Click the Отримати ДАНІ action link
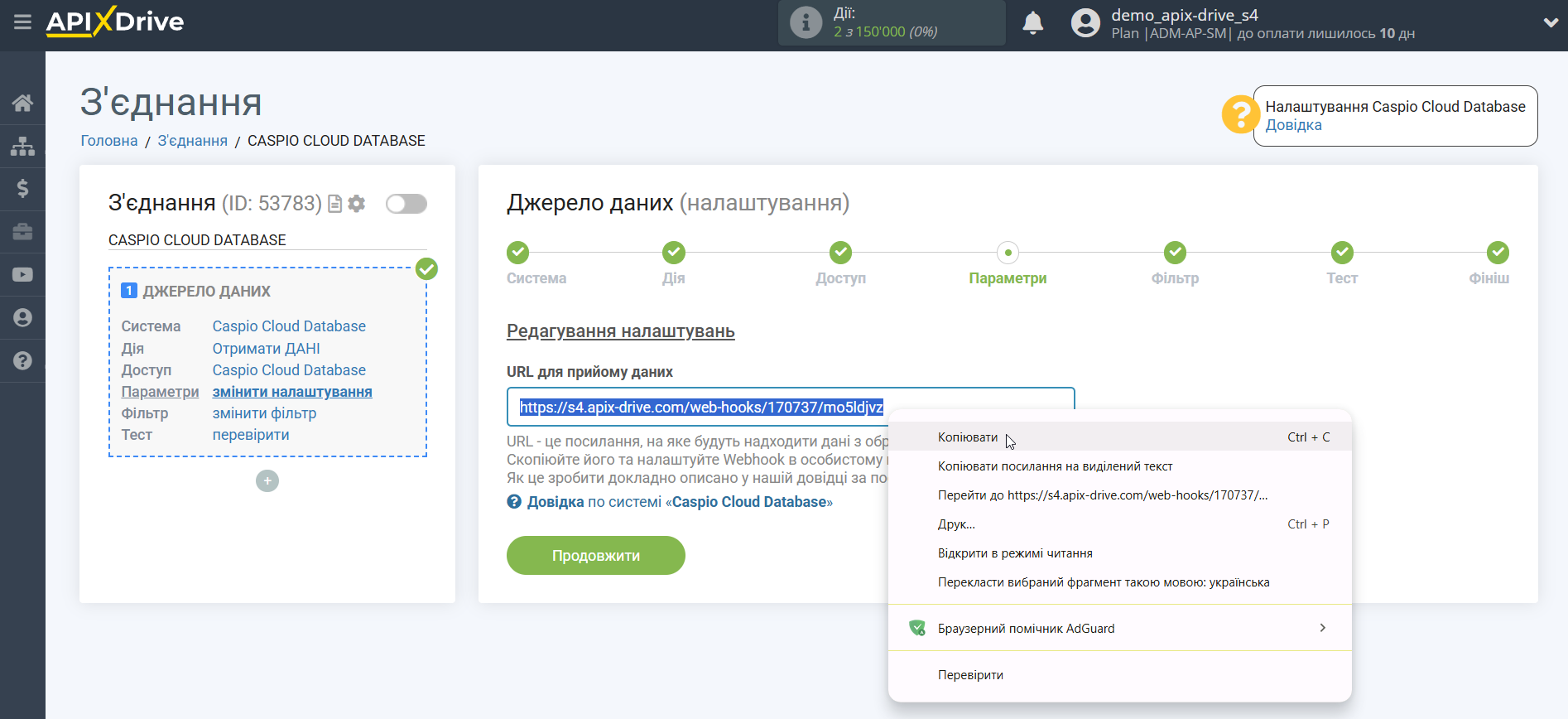The height and width of the screenshot is (719, 1568). click(266, 349)
